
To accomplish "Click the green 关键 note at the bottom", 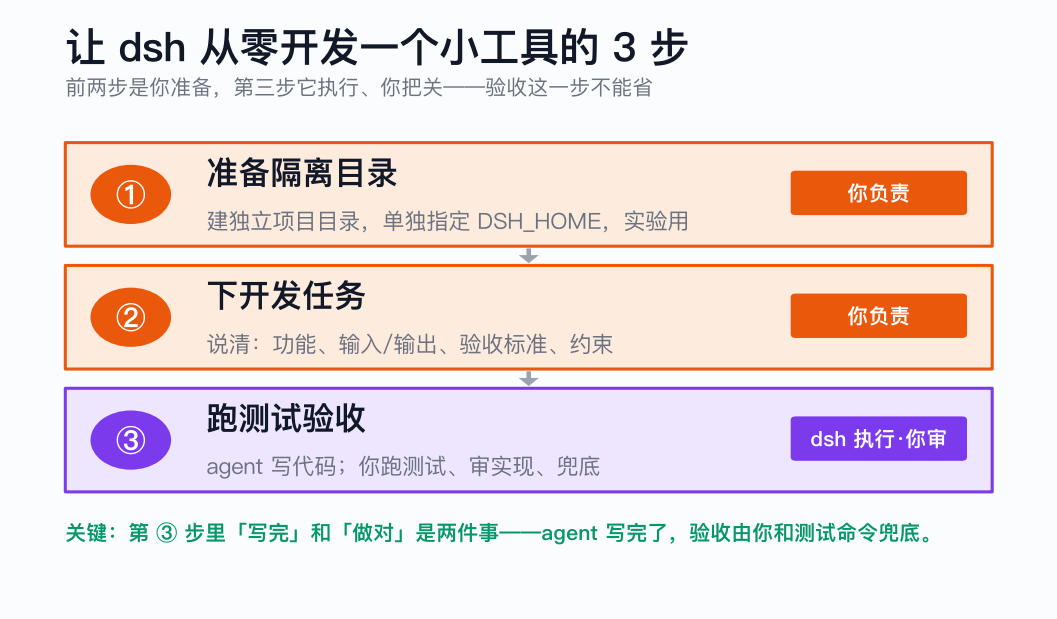I will (x=500, y=533).
